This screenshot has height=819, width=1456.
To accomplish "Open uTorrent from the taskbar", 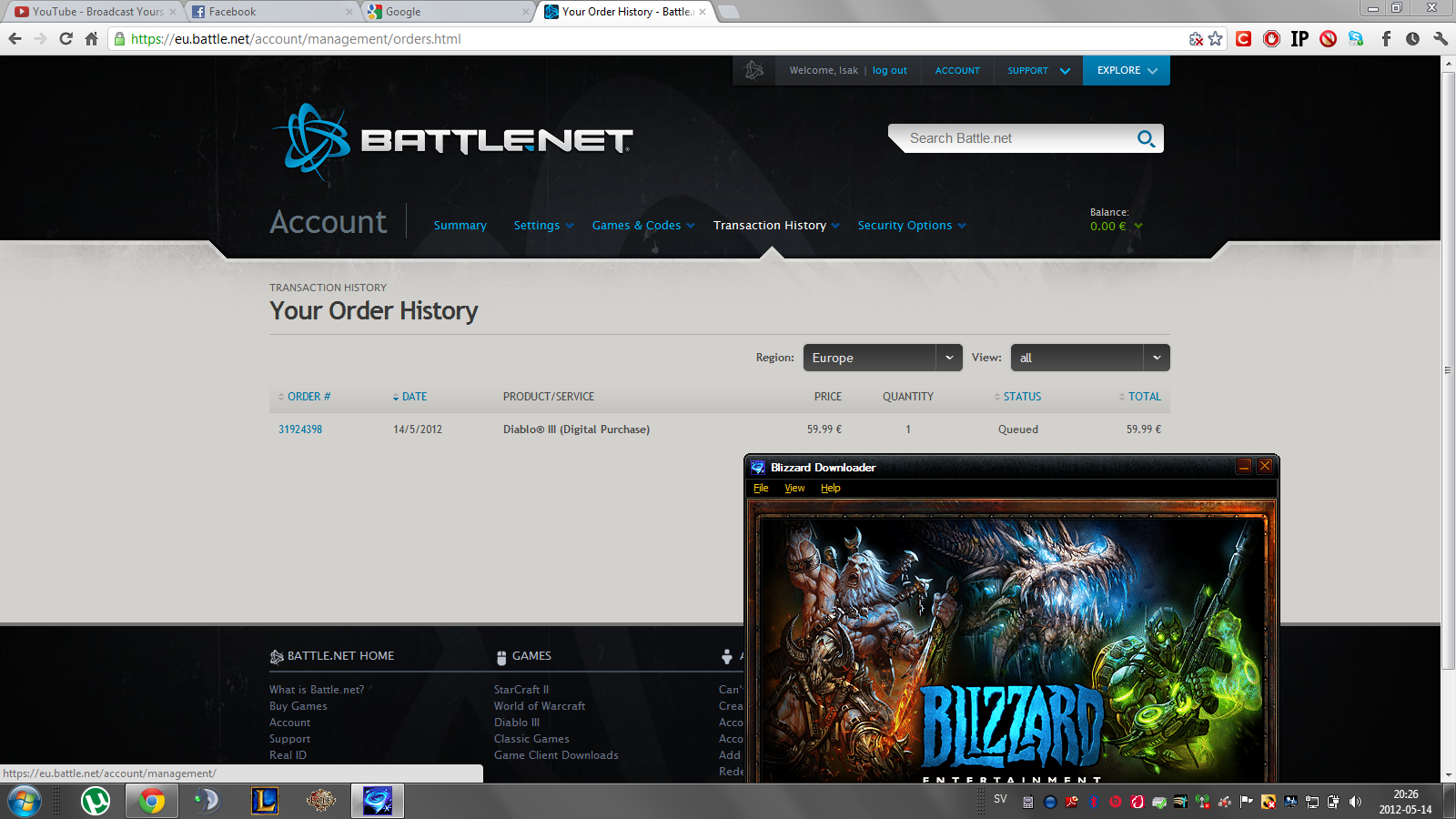I will [x=96, y=801].
